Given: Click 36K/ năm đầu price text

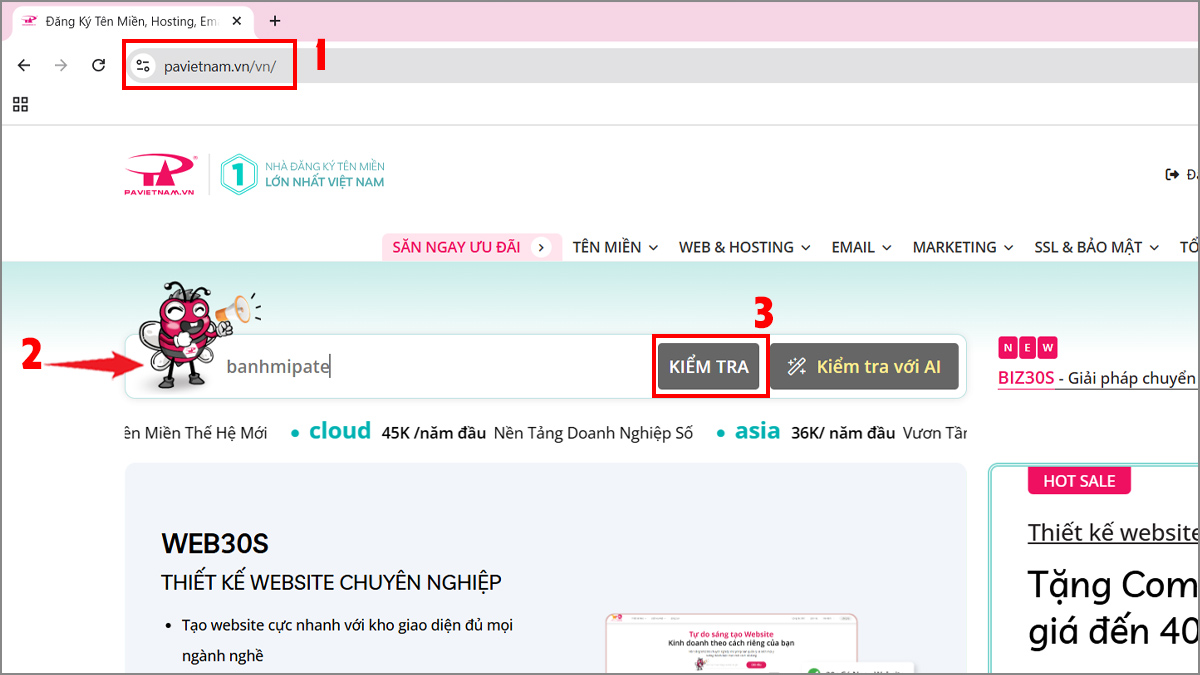Looking at the screenshot, I should pos(842,433).
